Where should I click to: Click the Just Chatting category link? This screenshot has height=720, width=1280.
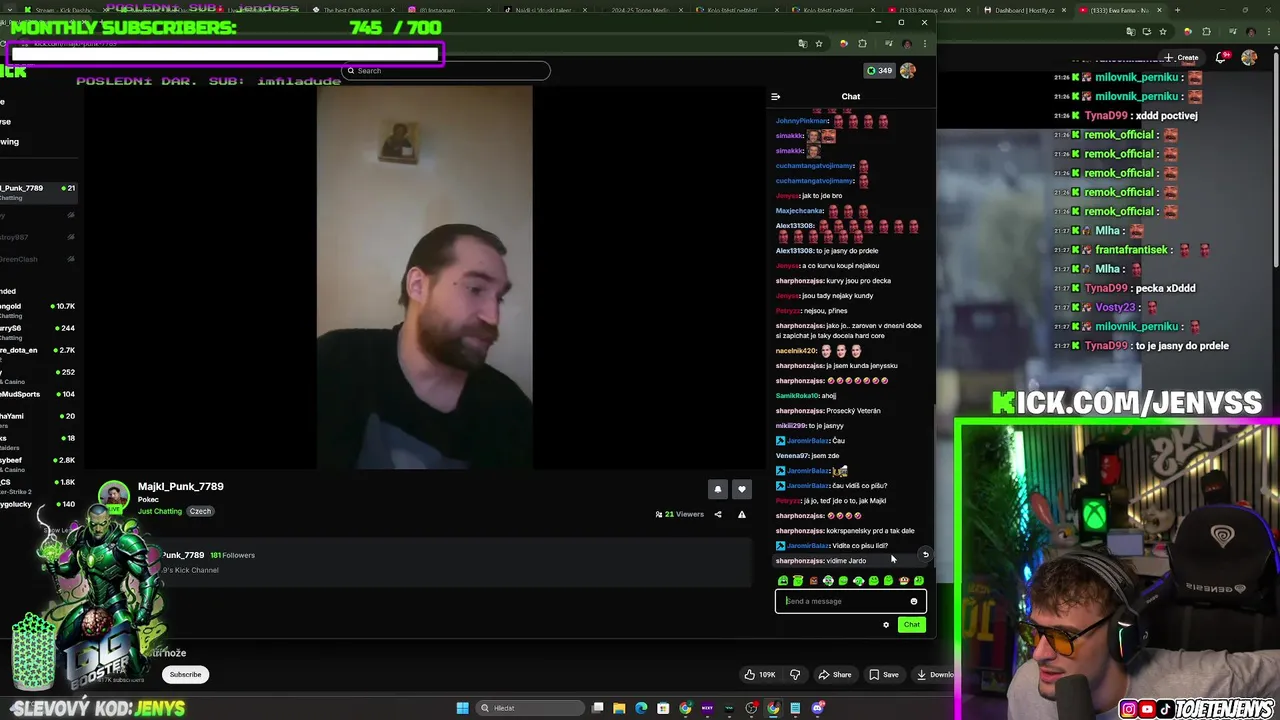[160, 511]
